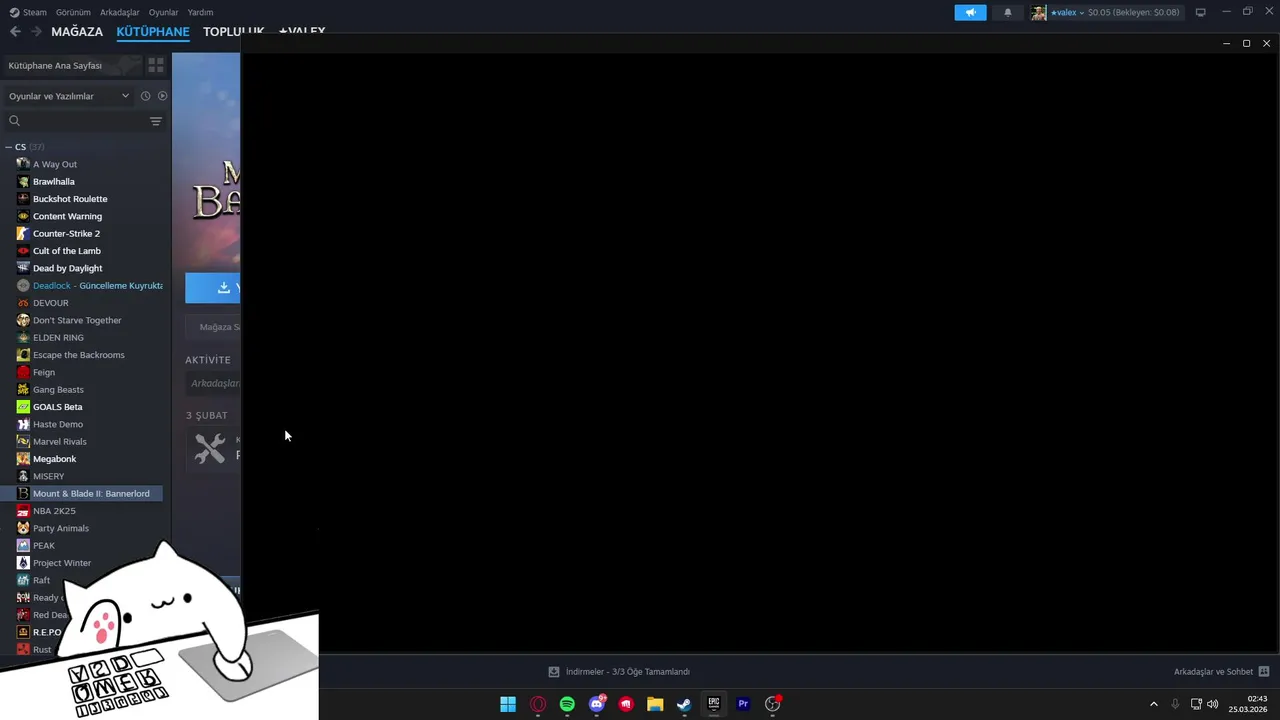Toggle sort by recent clock icon
Viewport: 1280px width, 720px height.
[145, 96]
